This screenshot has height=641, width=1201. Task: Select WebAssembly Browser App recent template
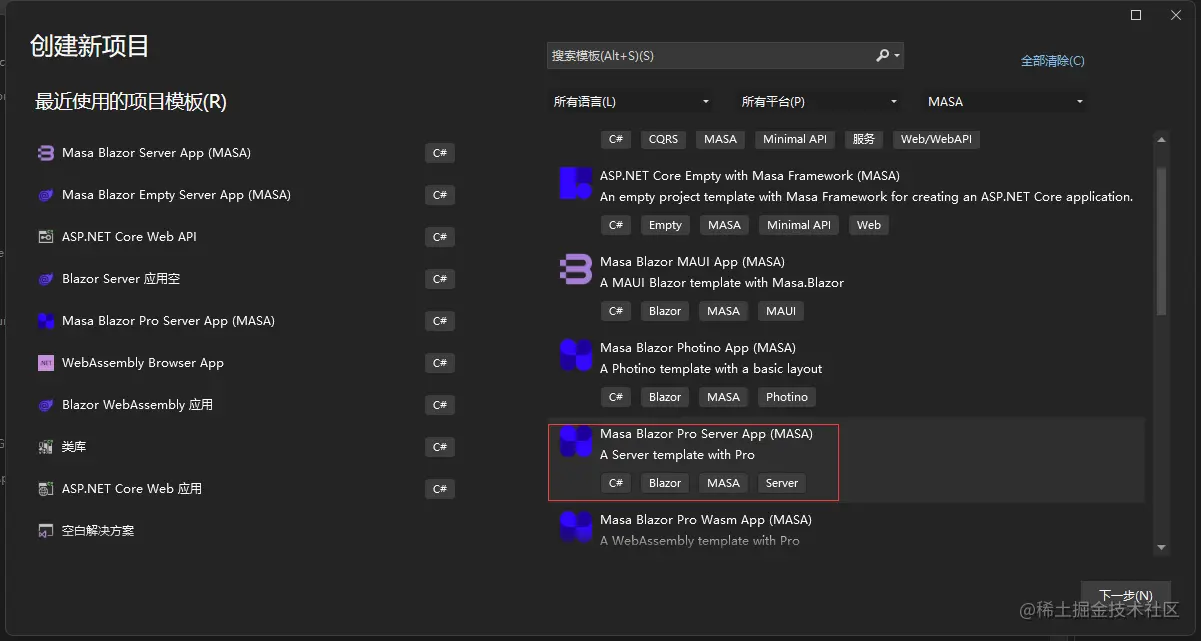click(x=143, y=363)
